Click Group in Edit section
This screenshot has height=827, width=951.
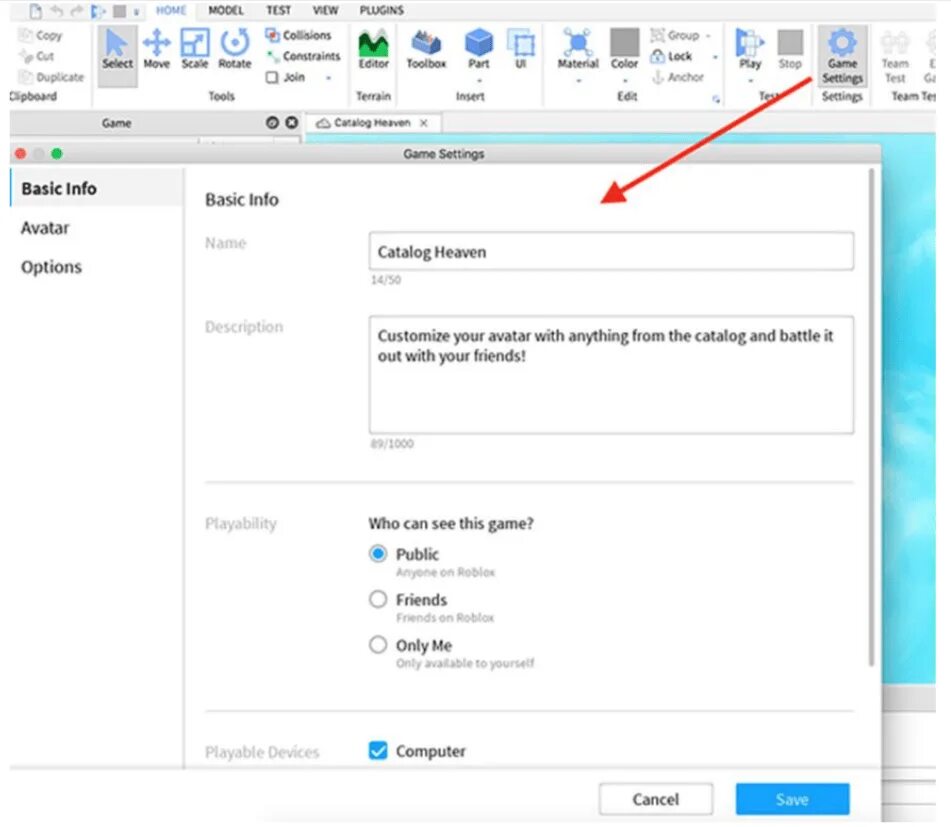674,35
